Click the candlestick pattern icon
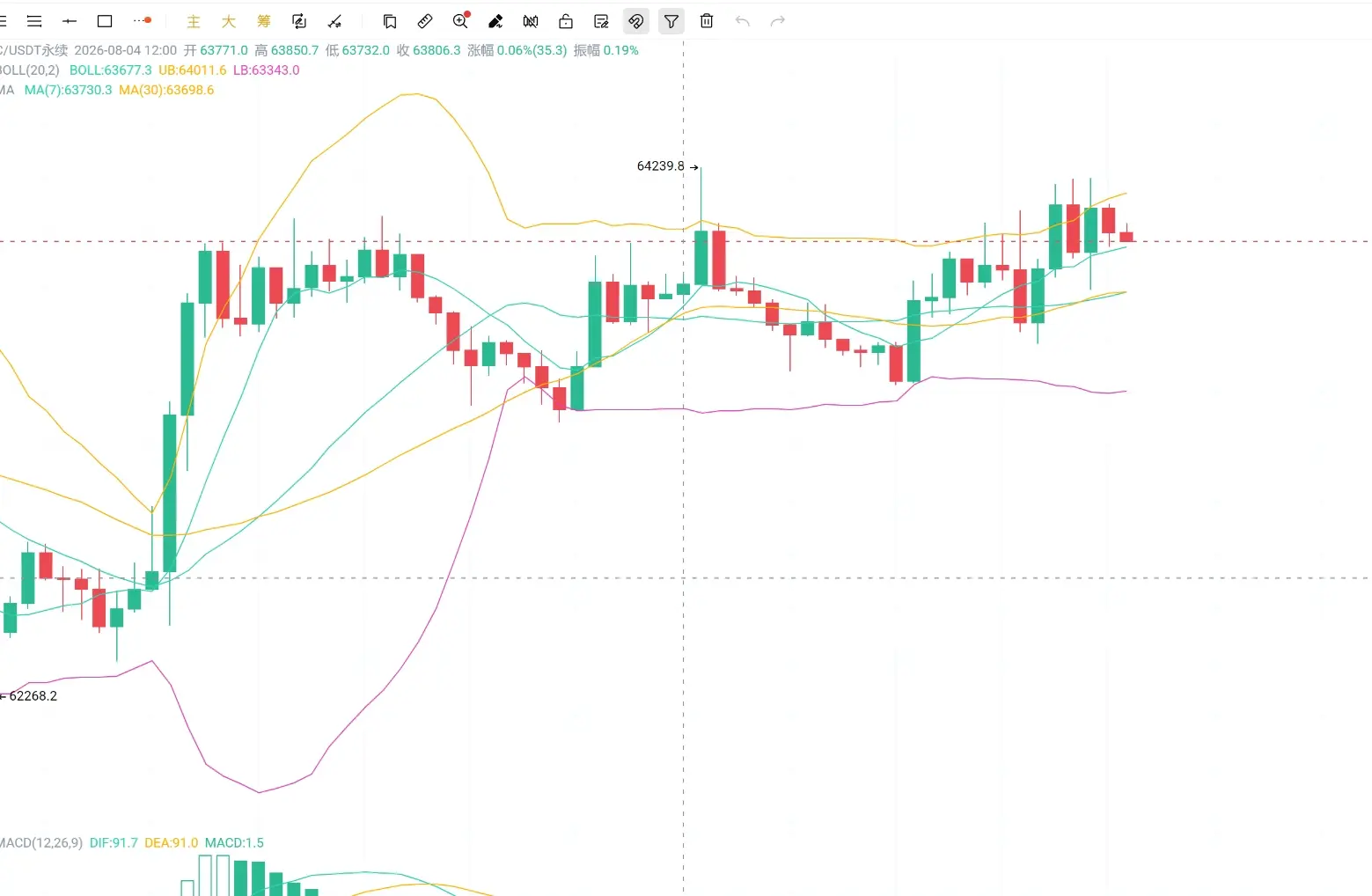The image size is (1372, 896). tap(531, 21)
